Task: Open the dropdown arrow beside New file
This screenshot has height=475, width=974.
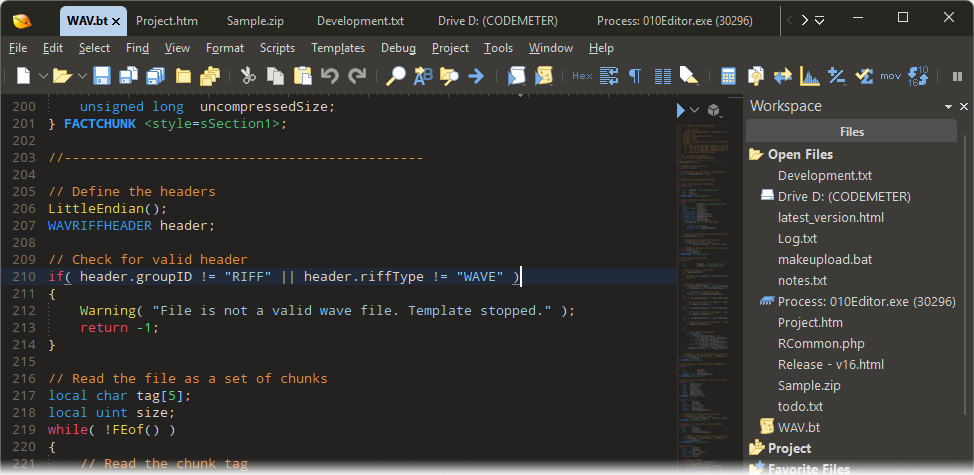Action: (x=43, y=76)
